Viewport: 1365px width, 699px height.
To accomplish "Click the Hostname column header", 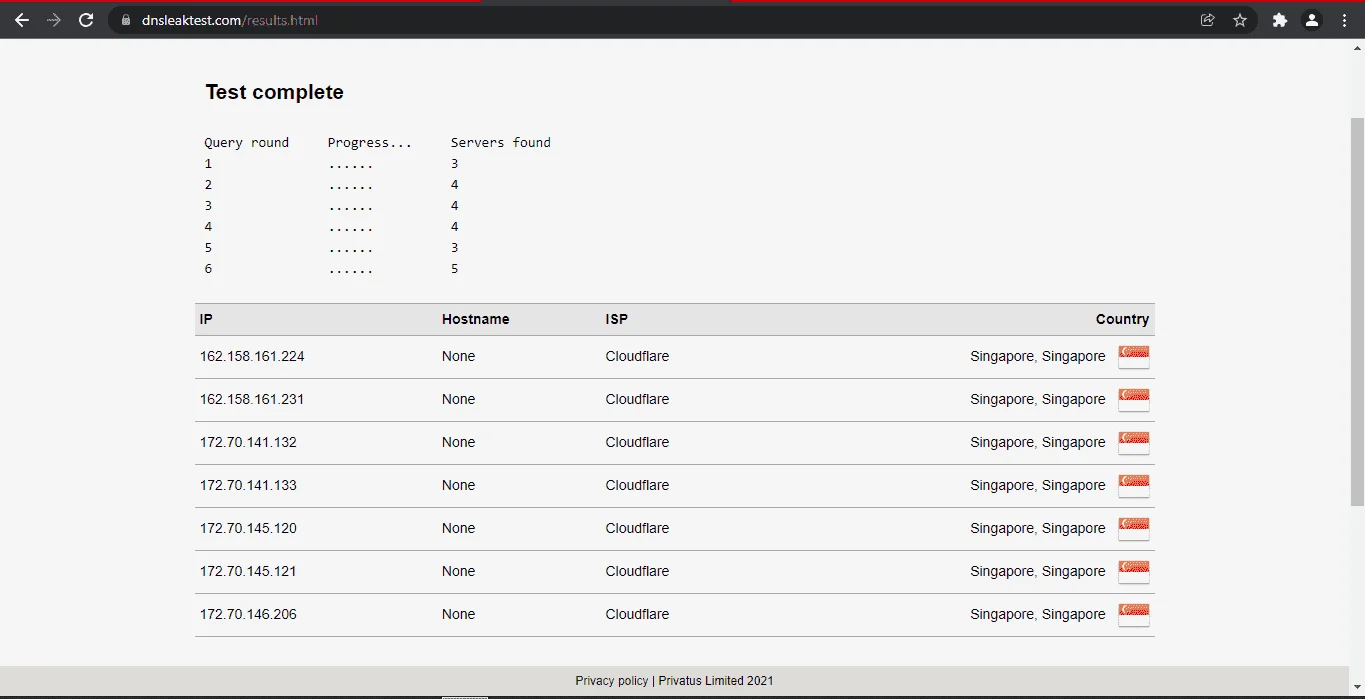I will point(475,319).
